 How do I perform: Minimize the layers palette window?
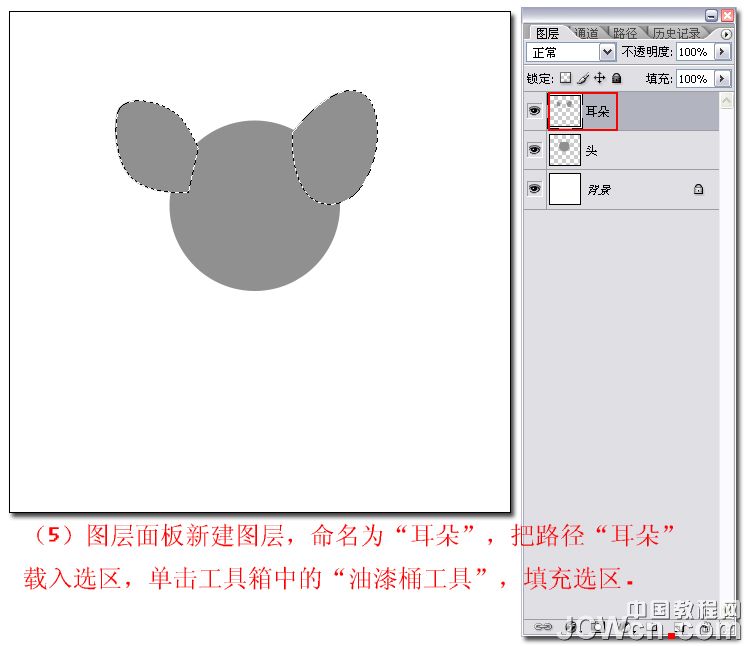711,16
